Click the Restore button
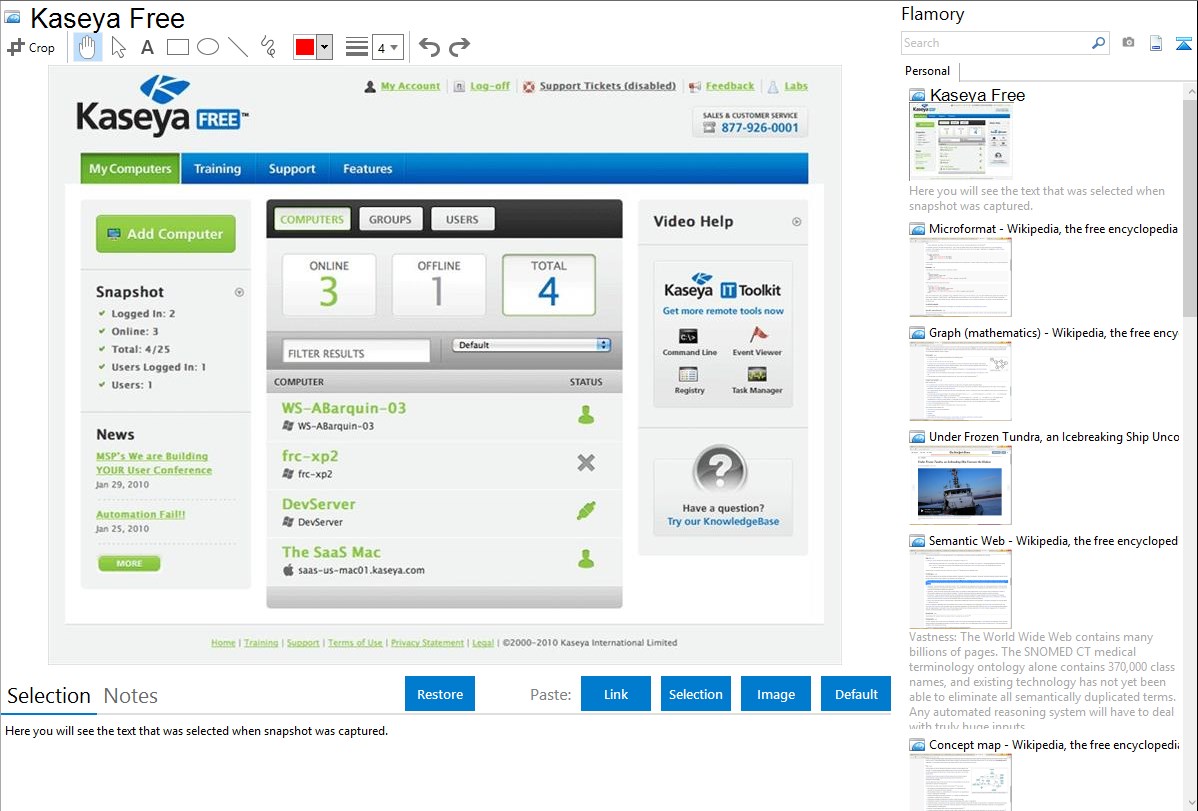Image resolution: width=1198 pixels, height=811 pixels. tap(440, 694)
